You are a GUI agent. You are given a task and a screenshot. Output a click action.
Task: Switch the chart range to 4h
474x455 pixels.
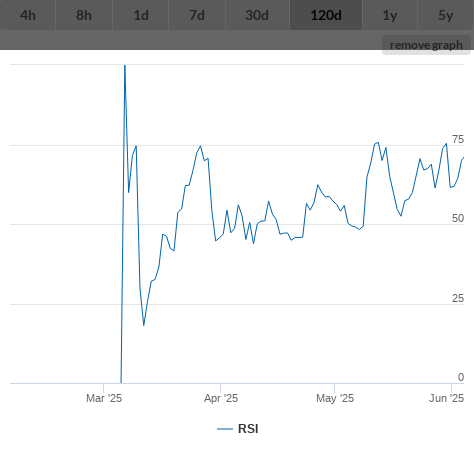click(x=28, y=15)
